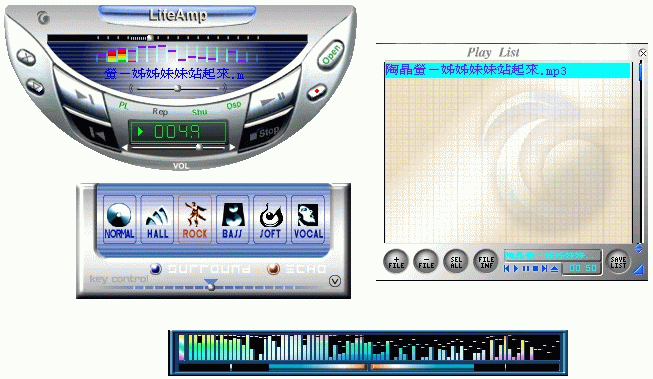The width and height of the screenshot is (653, 379).
Task: Click the eject icon in the playlist controls
Action: [x=554, y=269]
